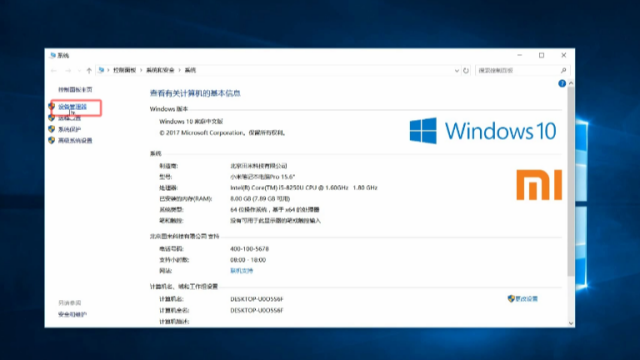Click in the Control Panel search field
The image size is (640, 360).
(517, 70)
